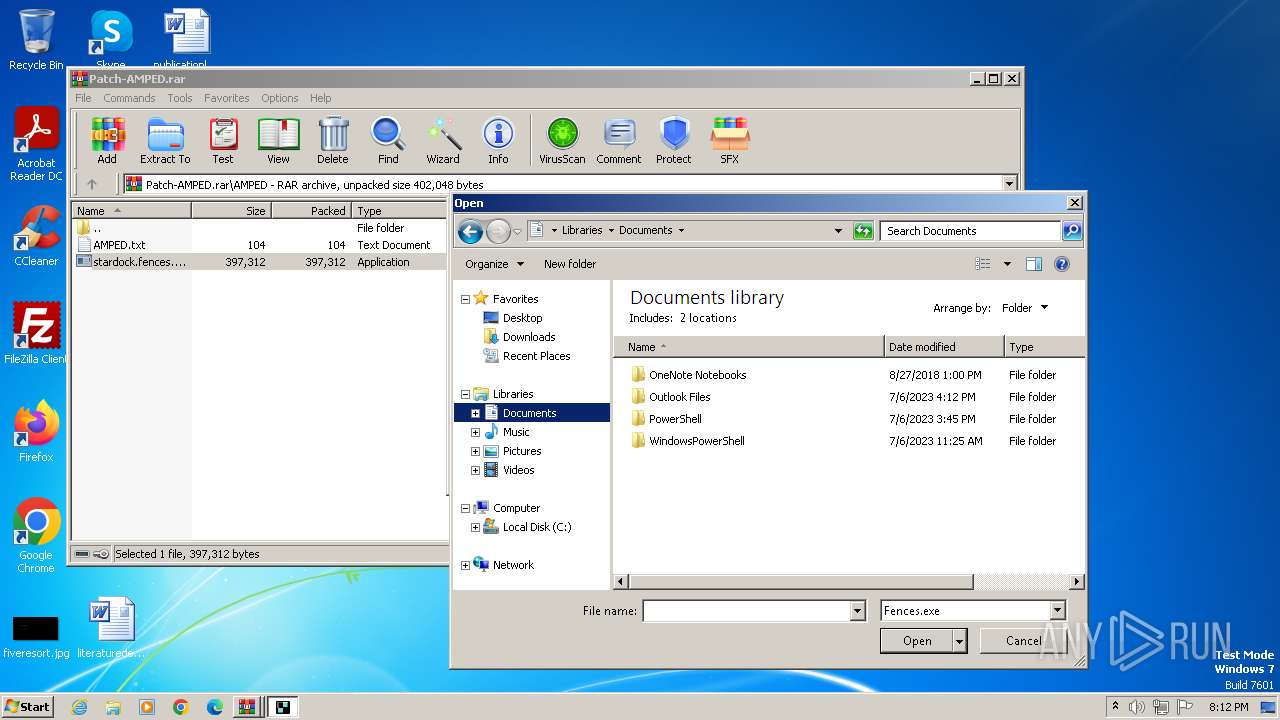The image size is (1280, 720).
Task: Click the Windows Start button
Action: pyautogui.click(x=27, y=707)
